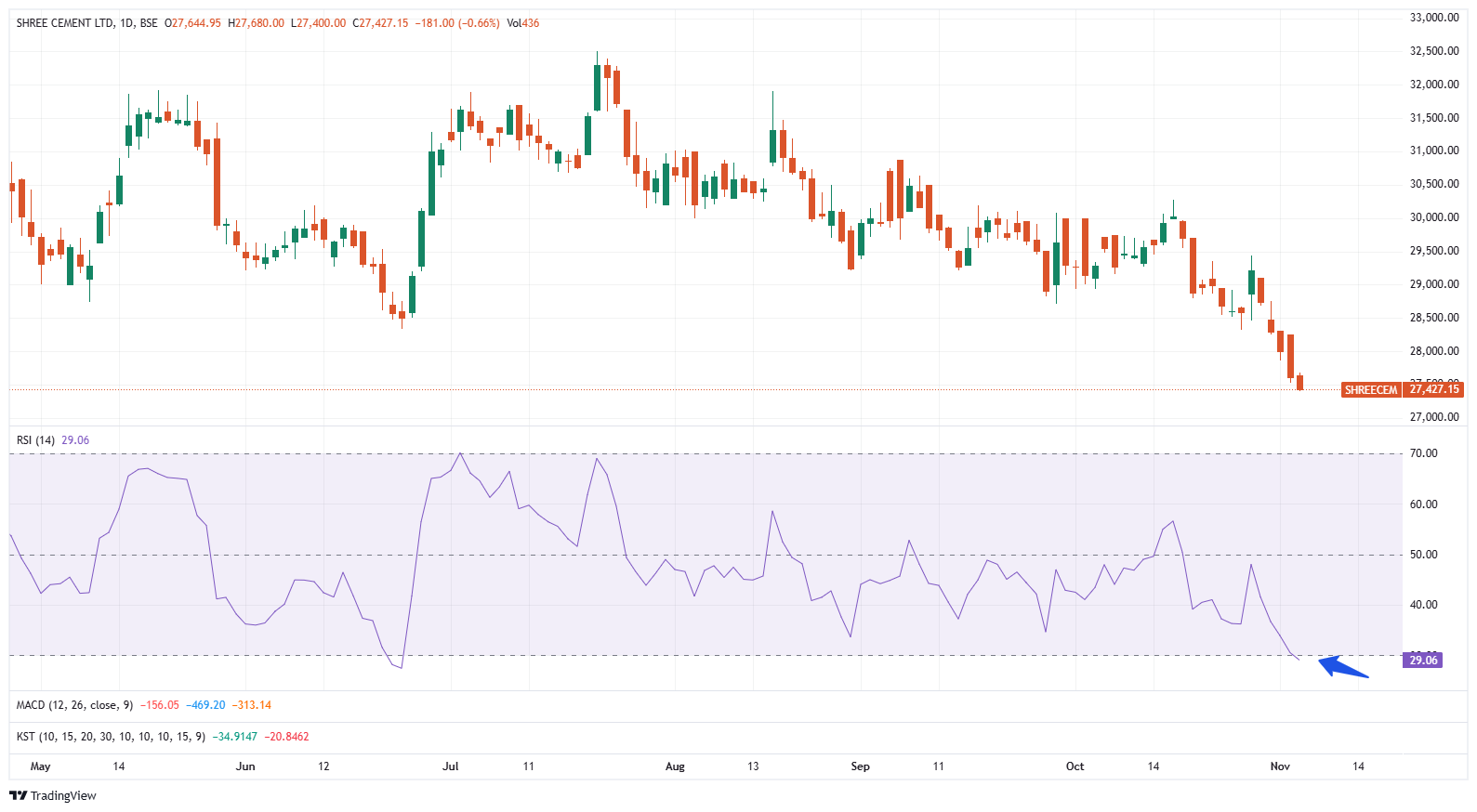
Task: Click the Vol436 volume label
Action: pyautogui.click(x=522, y=23)
